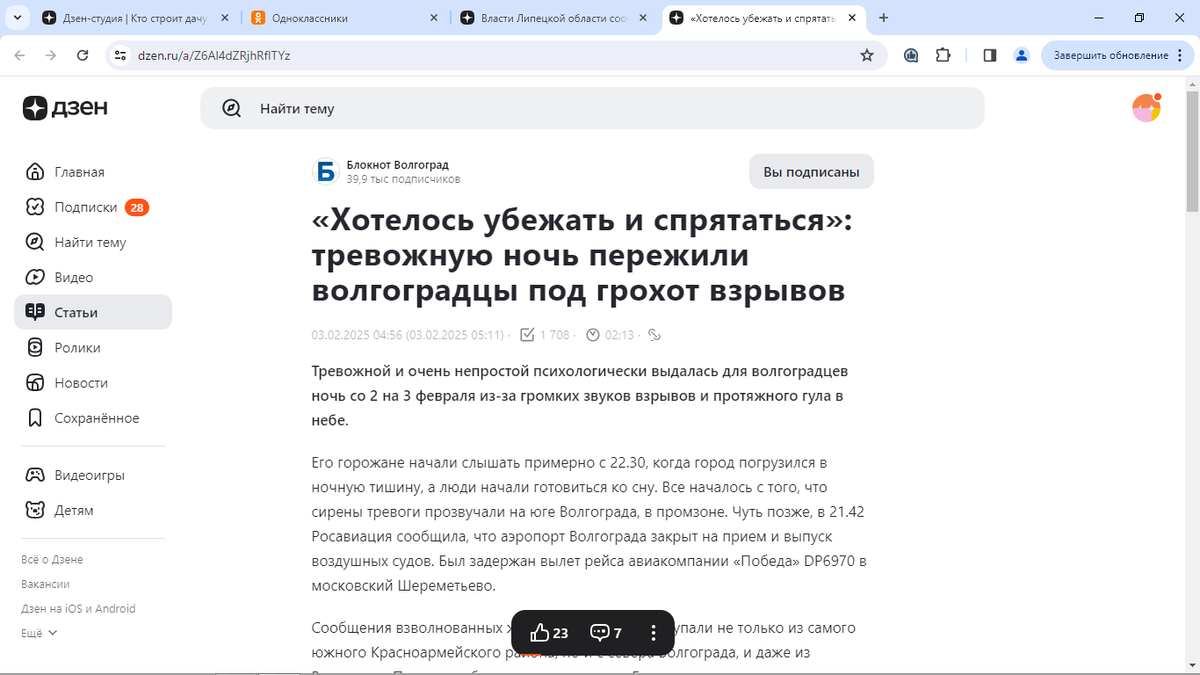This screenshot has height=675, width=1200.
Task: Like the article with thumbs up
Action: (540, 633)
